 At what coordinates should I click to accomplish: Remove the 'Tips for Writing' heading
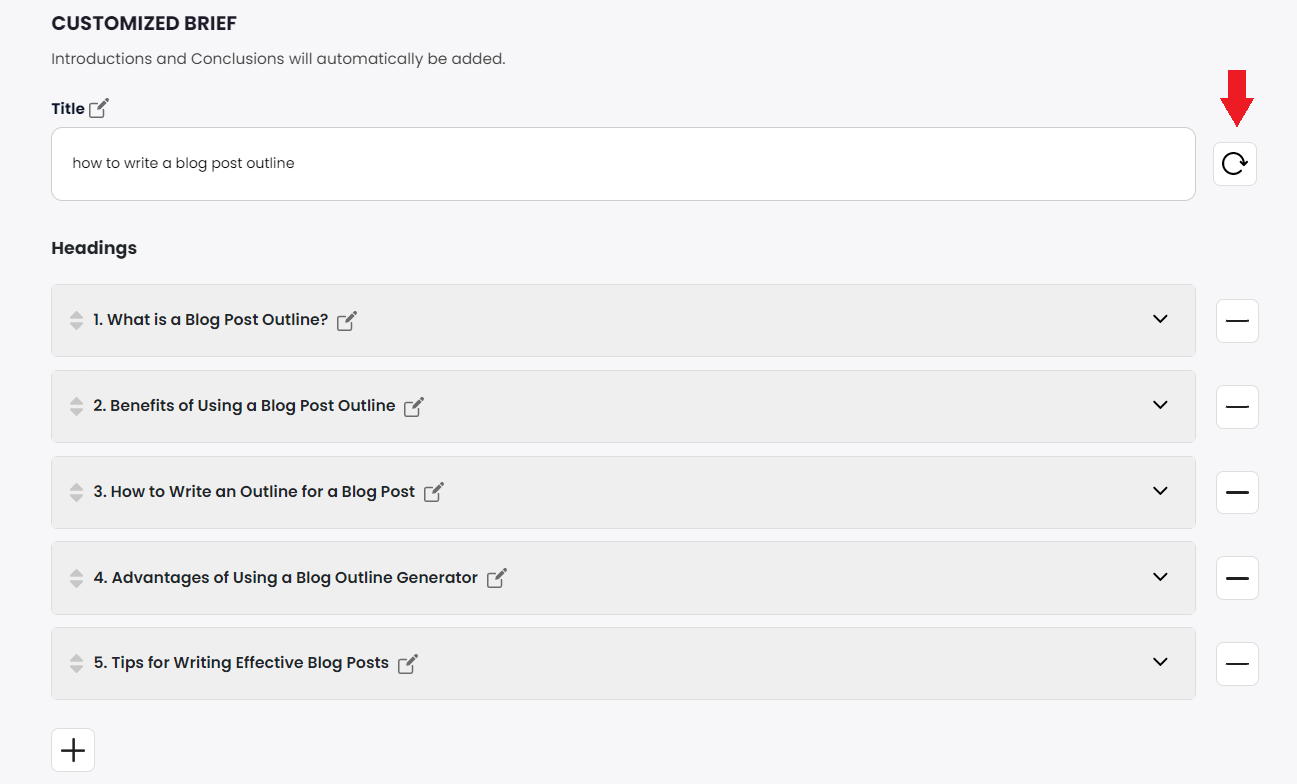[x=1237, y=664]
